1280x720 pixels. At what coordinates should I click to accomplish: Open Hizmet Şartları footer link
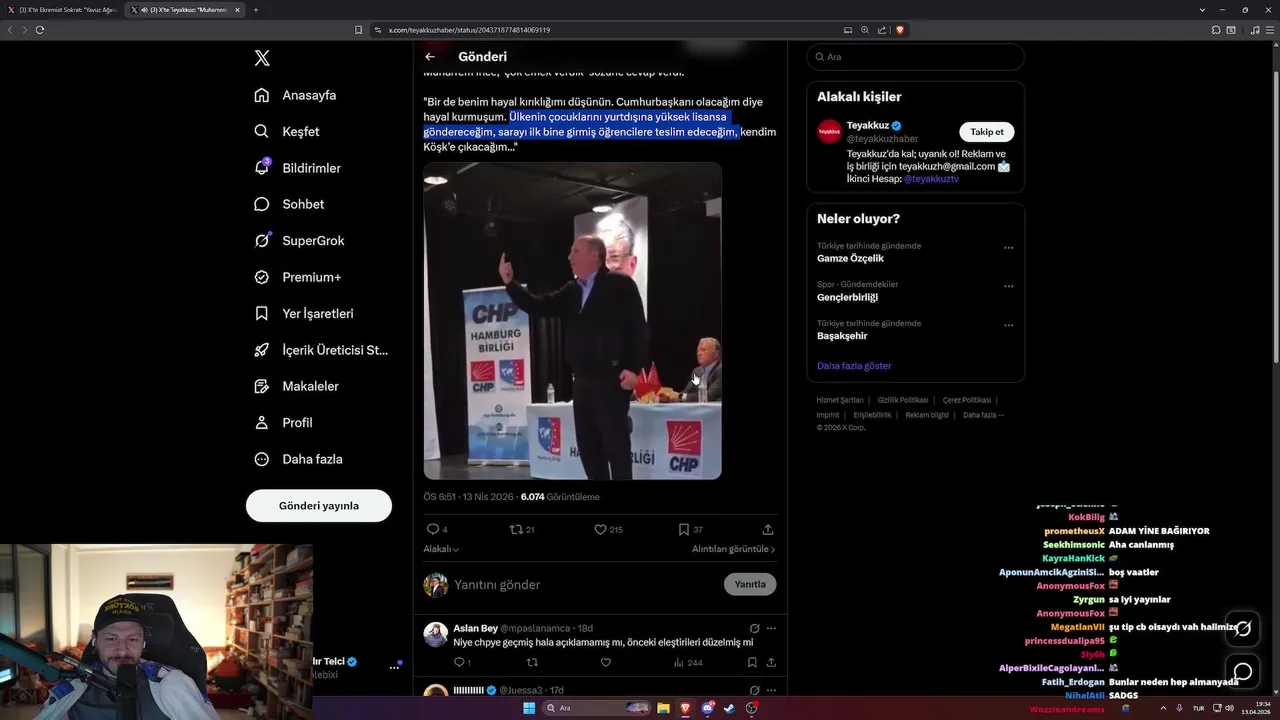click(840, 400)
